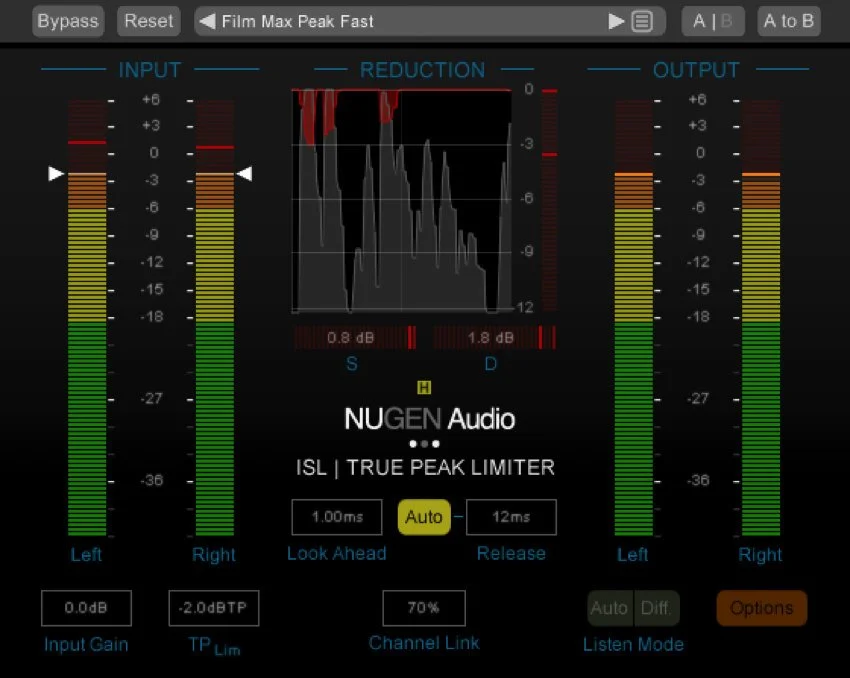Click the three dots below the logo

[x=424, y=444]
